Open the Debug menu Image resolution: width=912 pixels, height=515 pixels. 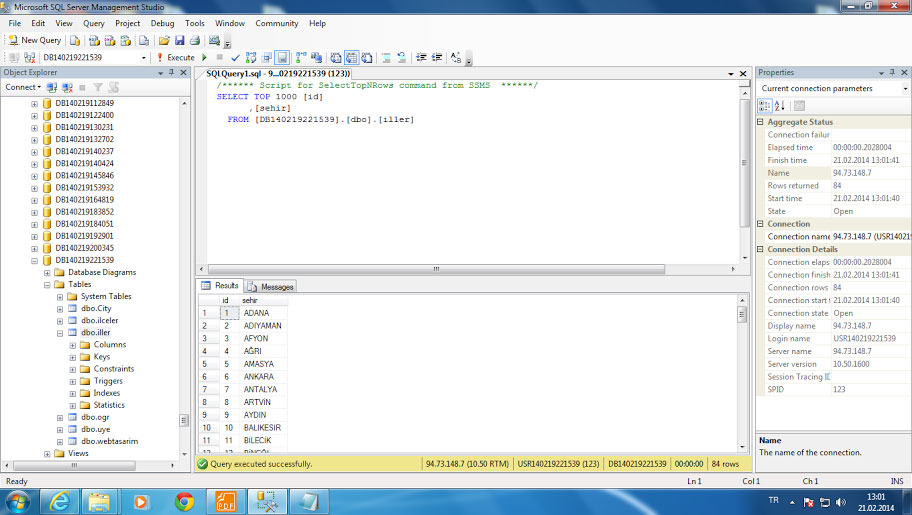[x=162, y=23]
